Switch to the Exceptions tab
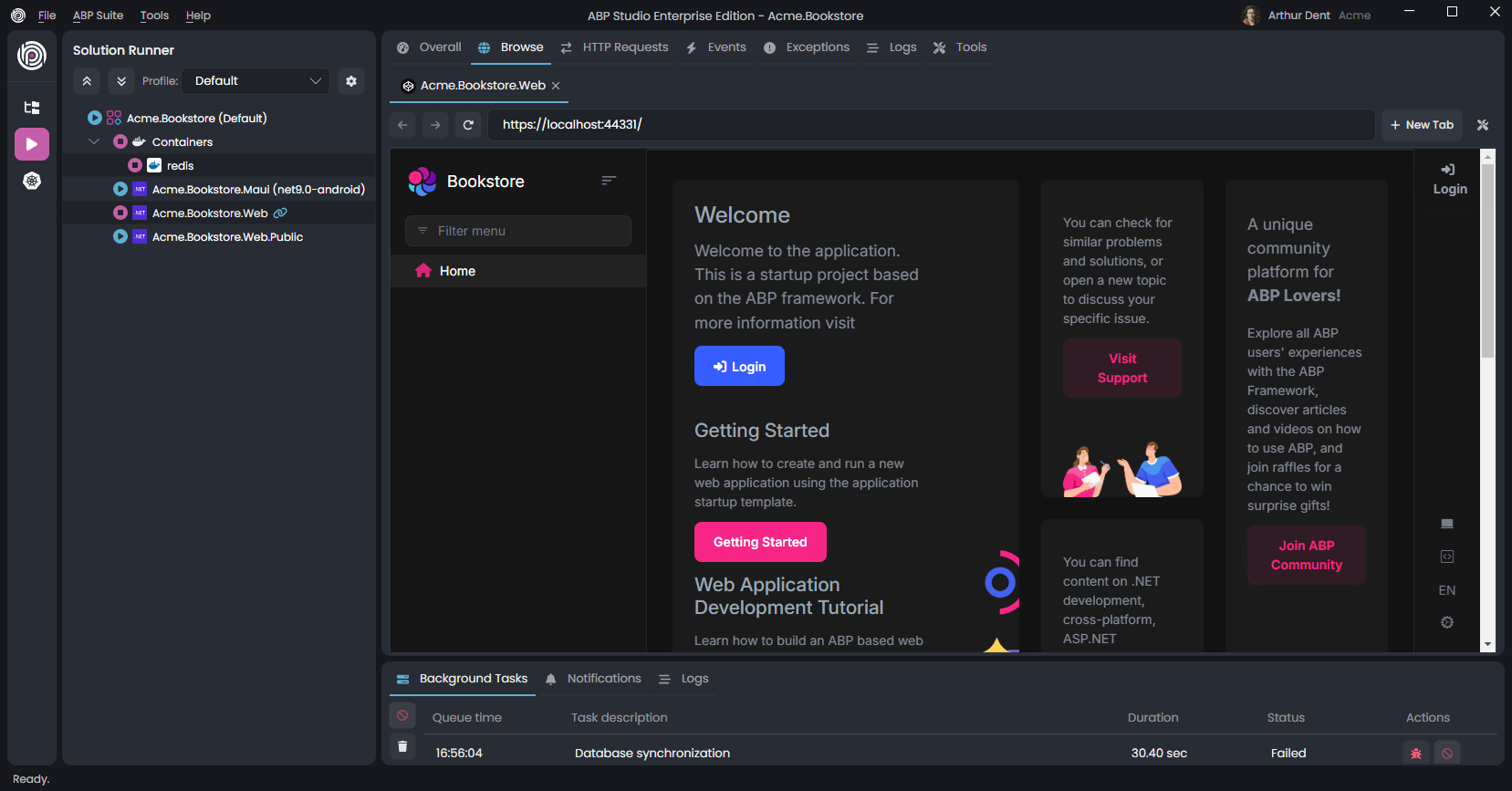Screen dimensions: 1512x791 (x=807, y=47)
